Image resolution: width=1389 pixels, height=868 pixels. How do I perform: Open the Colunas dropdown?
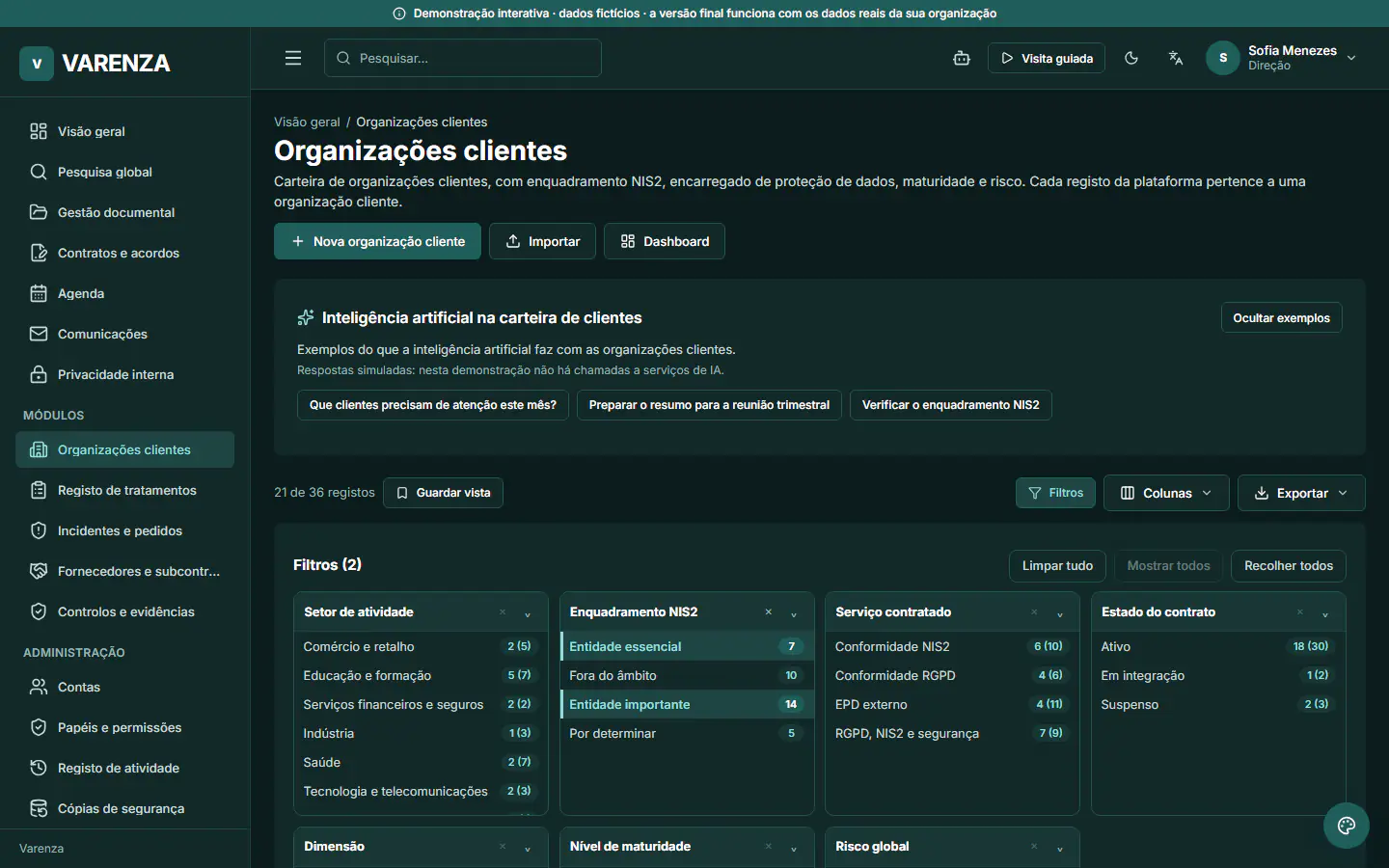click(x=1166, y=493)
